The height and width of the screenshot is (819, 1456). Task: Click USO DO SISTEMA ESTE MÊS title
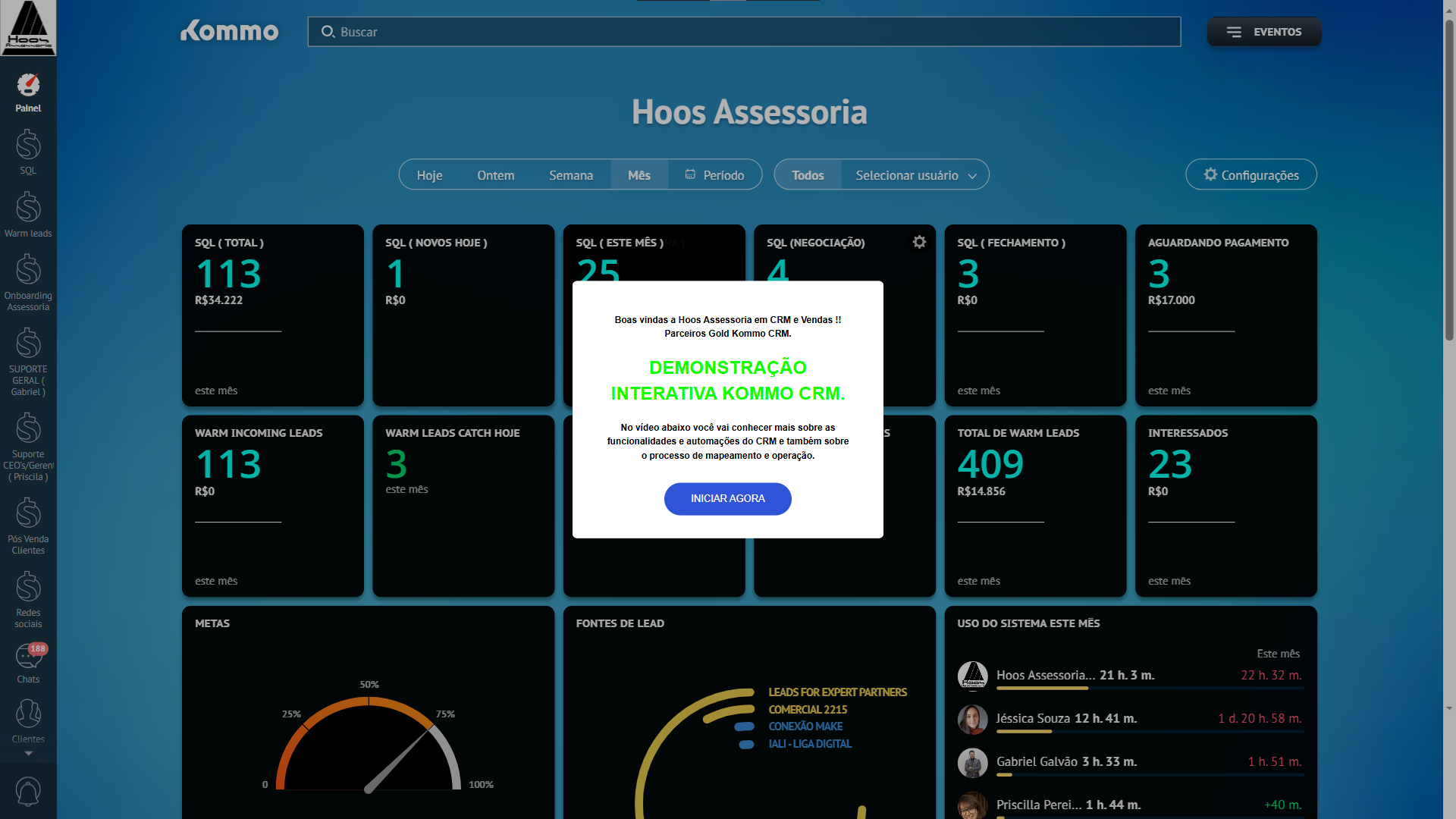point(1028,623)
